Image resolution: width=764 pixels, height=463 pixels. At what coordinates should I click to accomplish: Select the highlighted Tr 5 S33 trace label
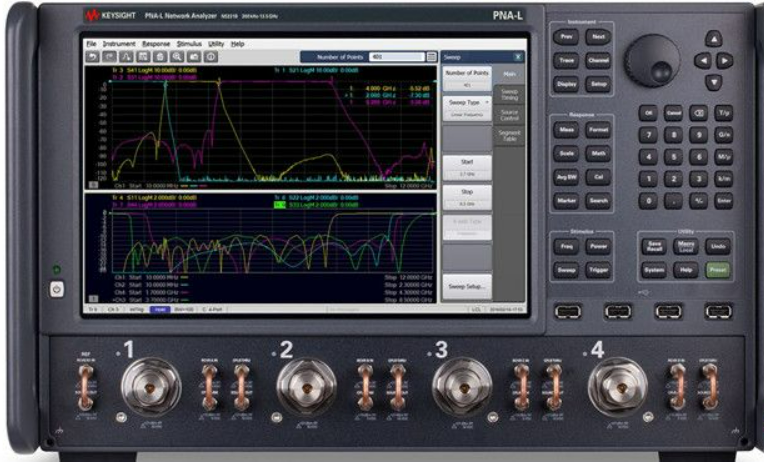[x=280, y=205]
